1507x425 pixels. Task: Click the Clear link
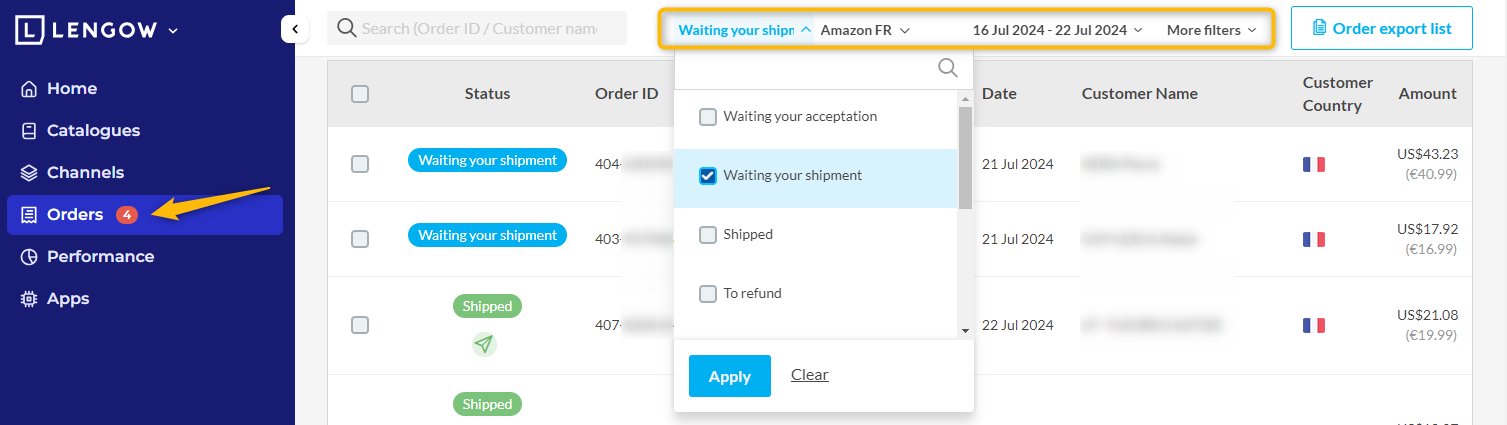(809, 375)
